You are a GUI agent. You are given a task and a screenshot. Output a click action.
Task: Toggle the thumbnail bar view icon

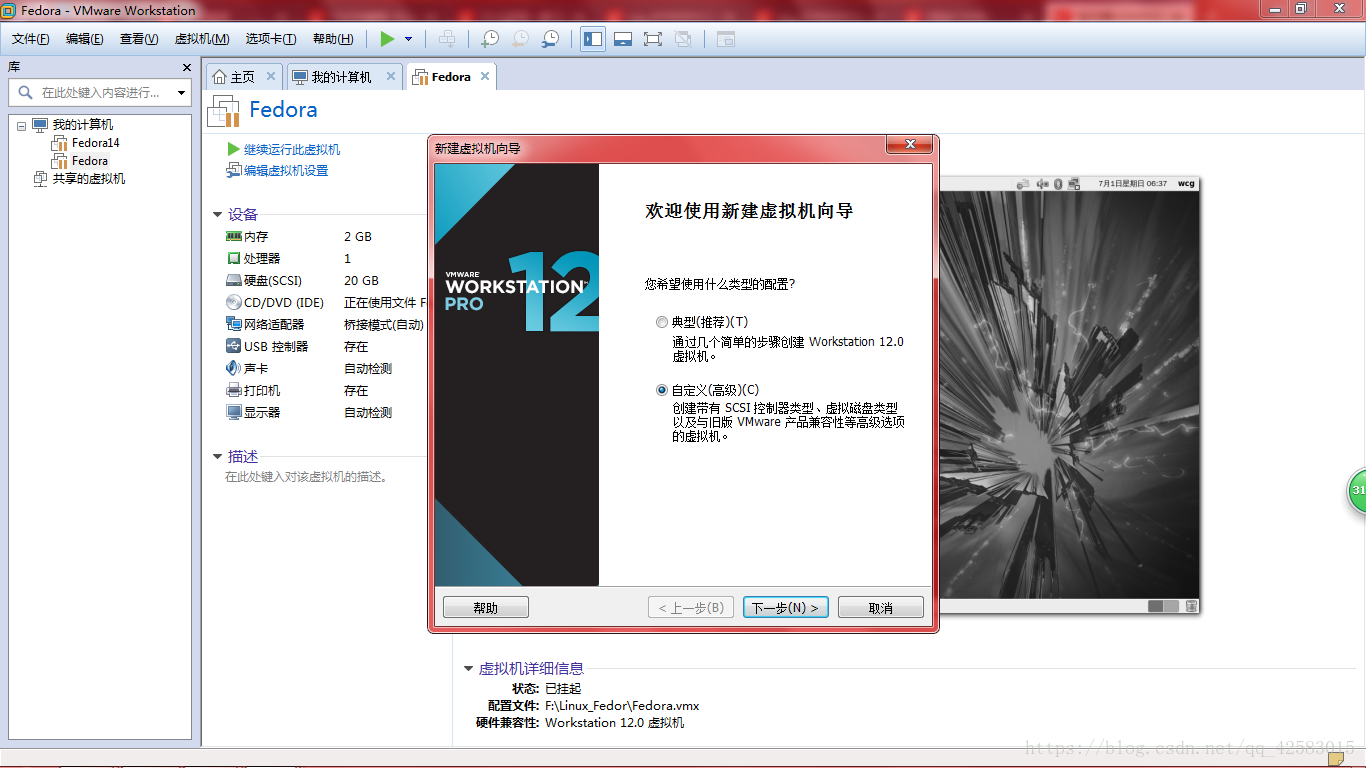[x=623, y=39]
